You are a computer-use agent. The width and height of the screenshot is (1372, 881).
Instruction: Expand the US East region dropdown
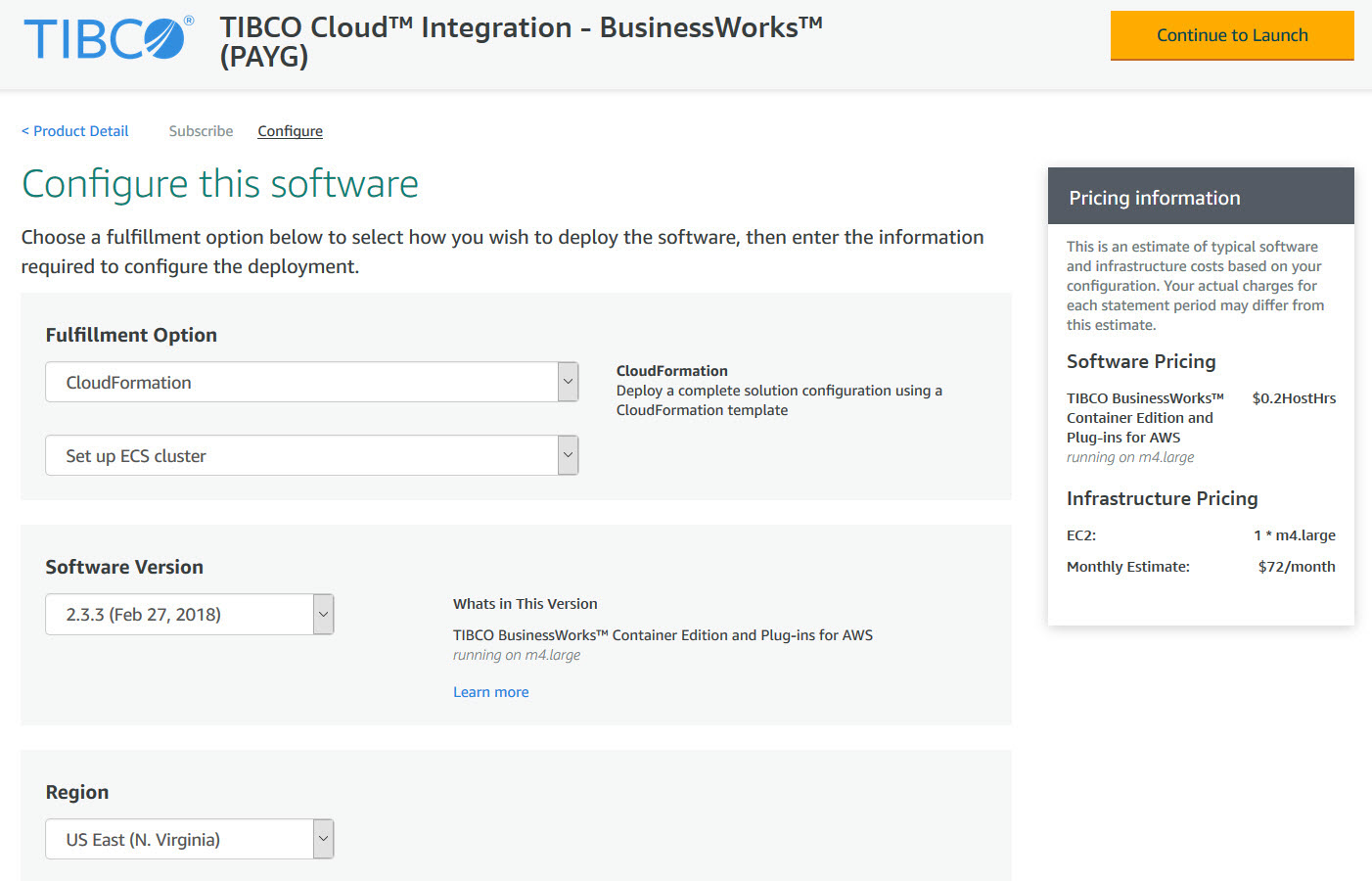pyautogui.click(x=189, y=839)
